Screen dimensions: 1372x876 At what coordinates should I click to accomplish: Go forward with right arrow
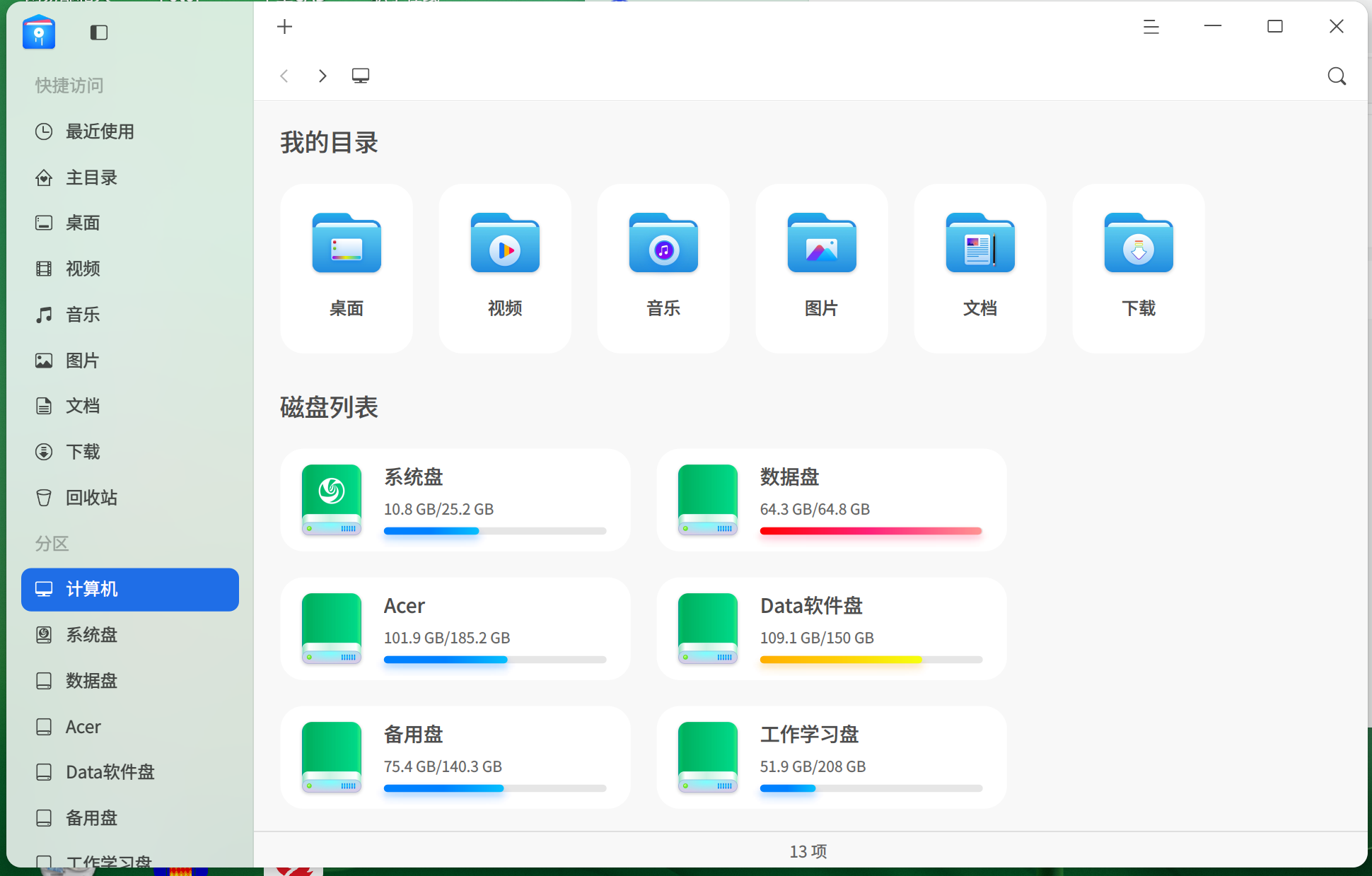322,76
